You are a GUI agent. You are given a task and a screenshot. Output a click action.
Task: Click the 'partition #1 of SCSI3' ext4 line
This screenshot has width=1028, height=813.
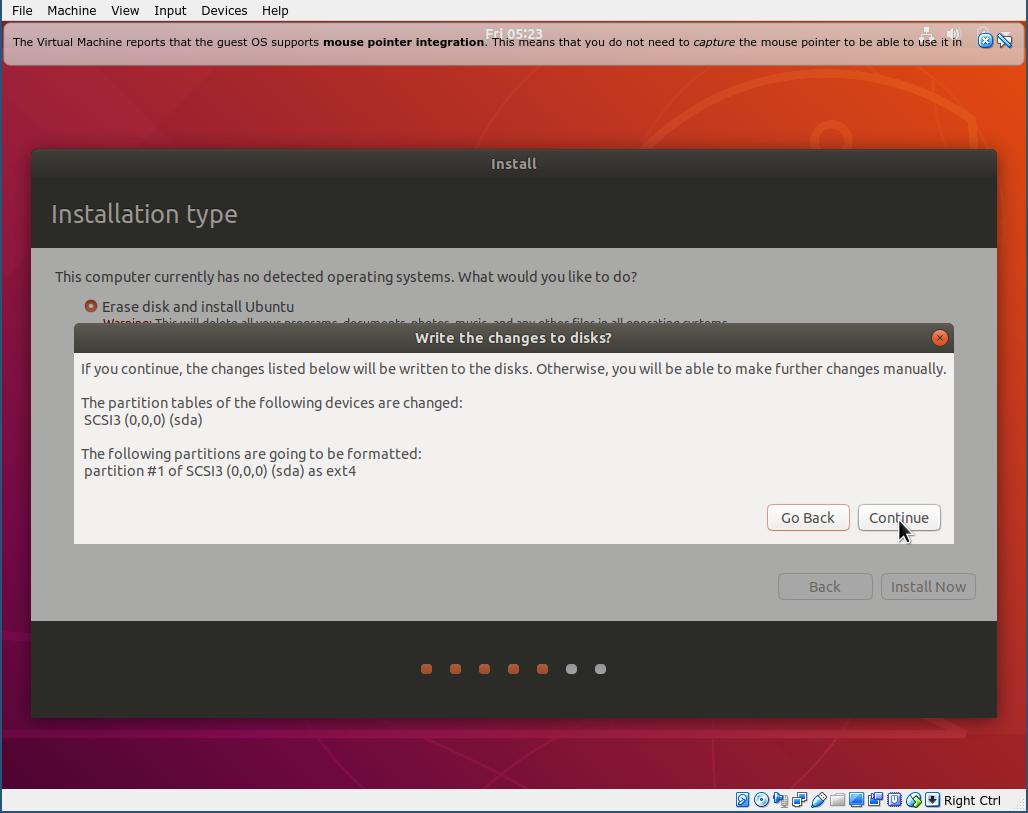tap(220, 471)
